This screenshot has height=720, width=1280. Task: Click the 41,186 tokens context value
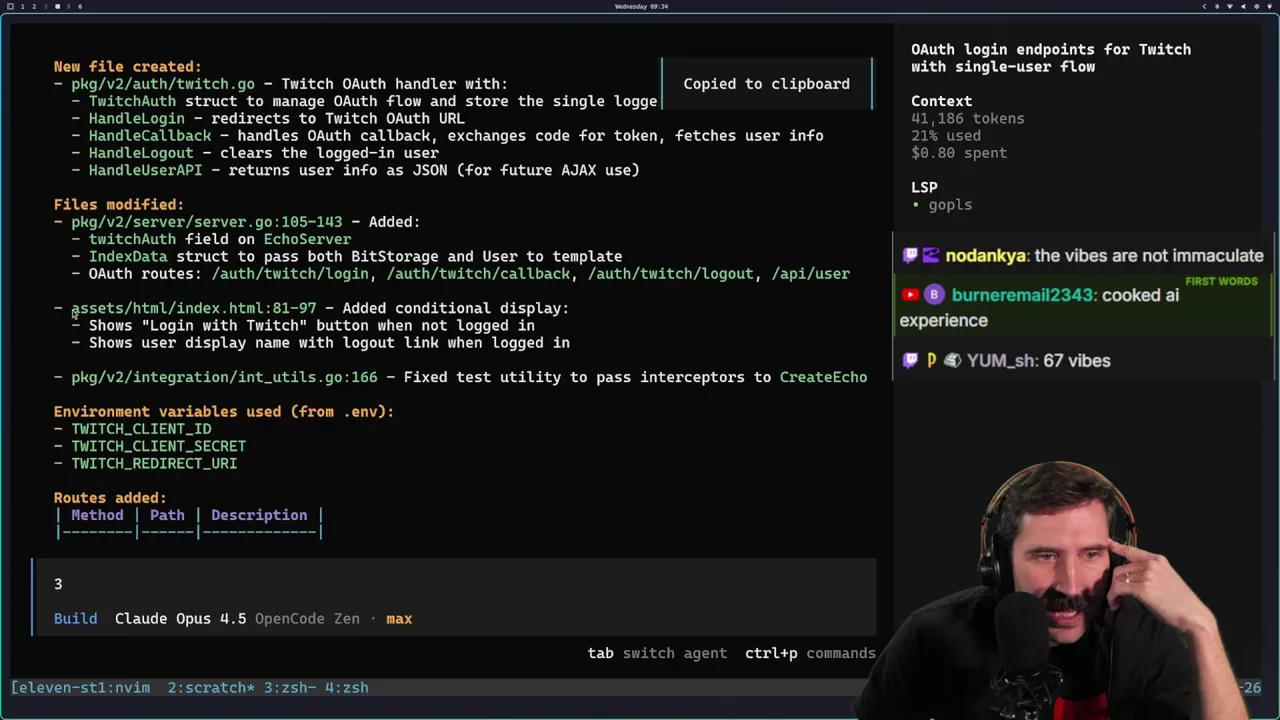967,118
